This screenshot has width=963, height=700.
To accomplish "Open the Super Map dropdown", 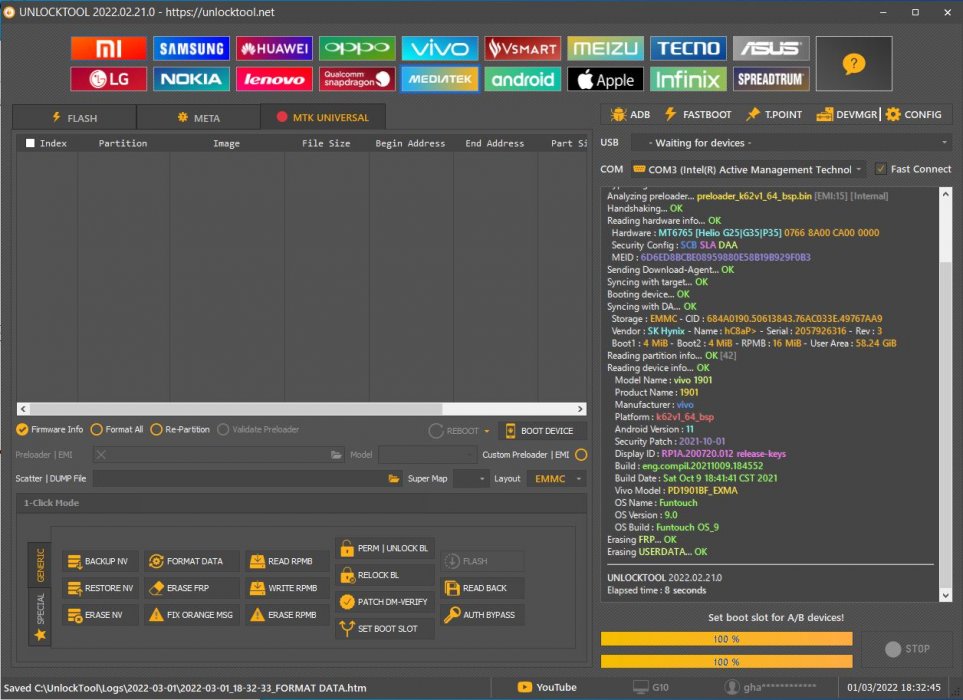I will (x=470, y=479).
